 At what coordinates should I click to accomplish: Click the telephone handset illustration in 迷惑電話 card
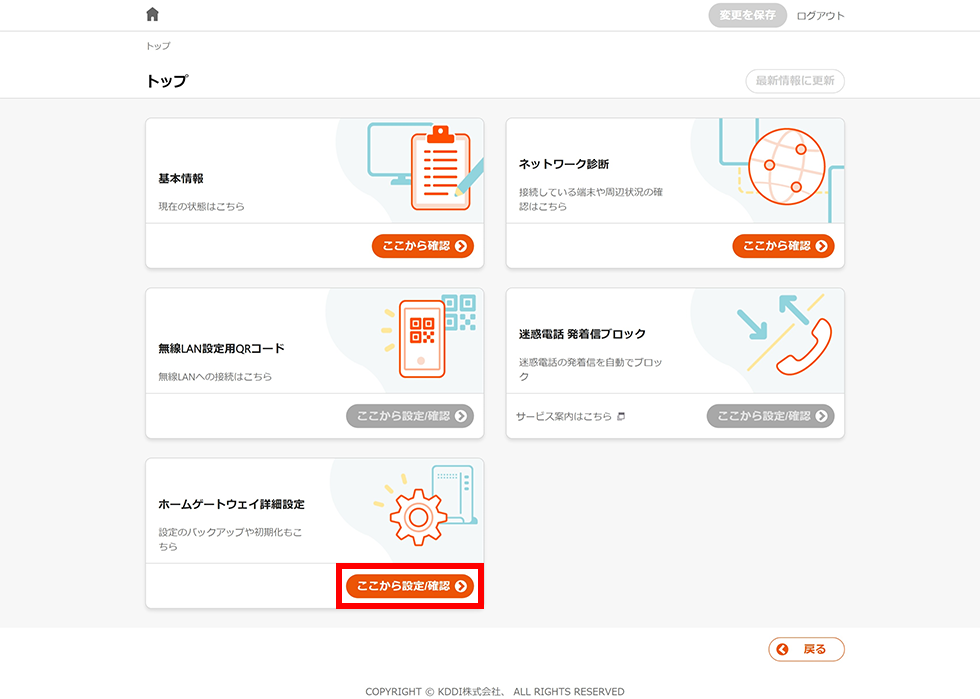coord(804,347)
